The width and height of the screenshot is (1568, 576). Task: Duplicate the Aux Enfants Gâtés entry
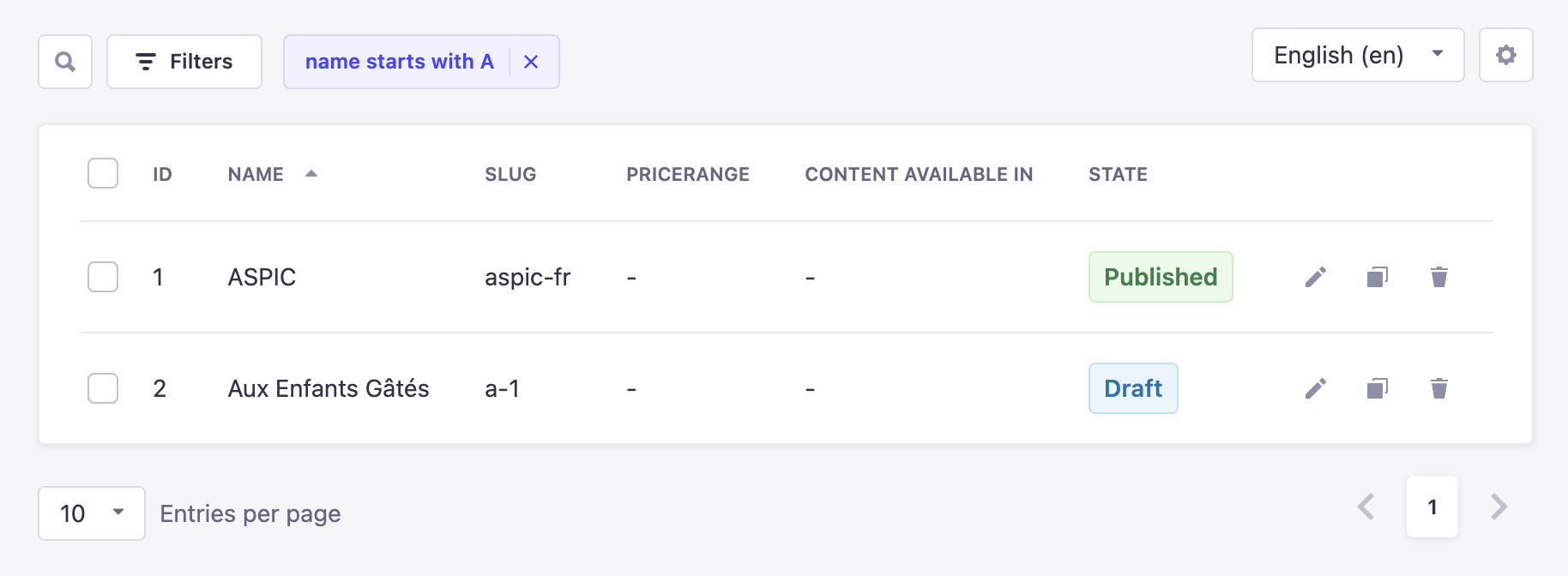click(1377, 388)
